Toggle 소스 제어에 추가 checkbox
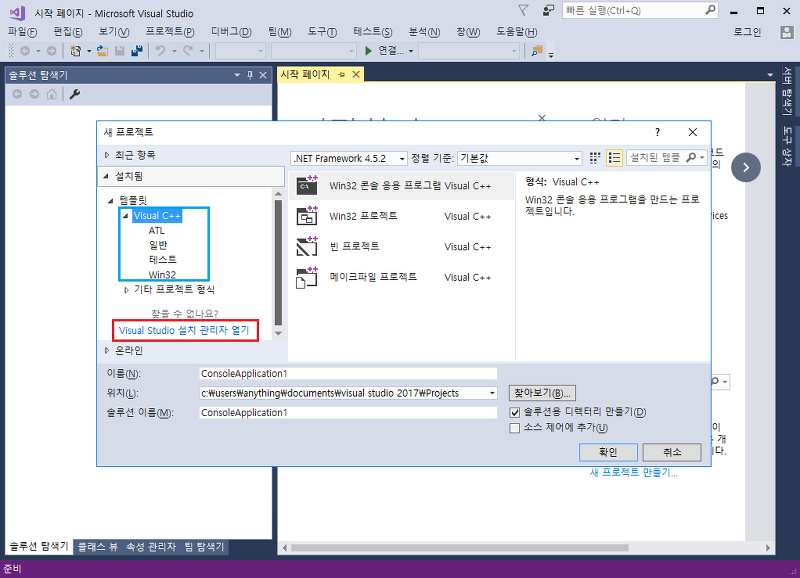The height and width of the screenshot is (578, 800). [514, 428]
